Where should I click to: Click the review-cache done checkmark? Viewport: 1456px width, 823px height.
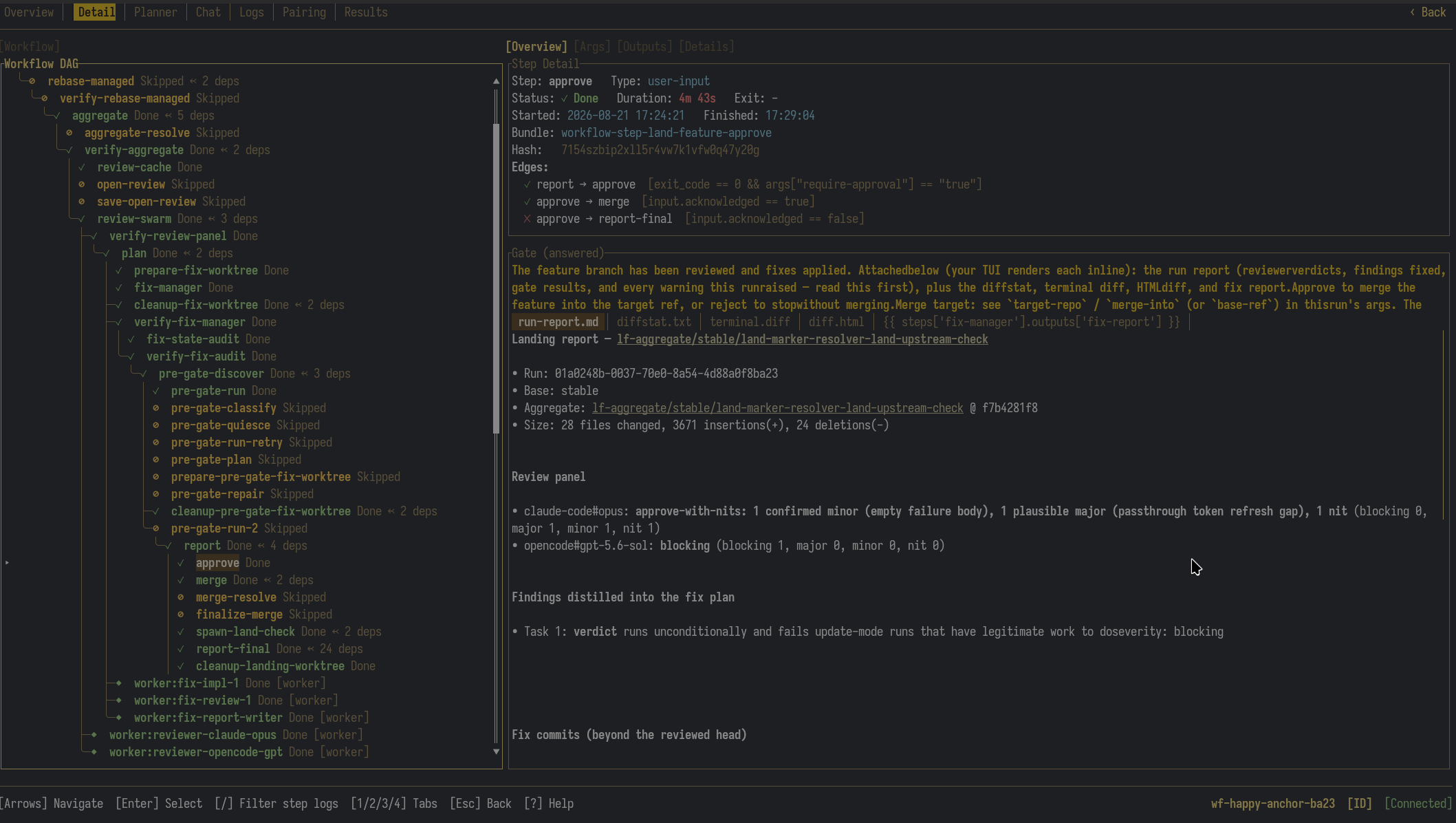click(x=82, y=167)
